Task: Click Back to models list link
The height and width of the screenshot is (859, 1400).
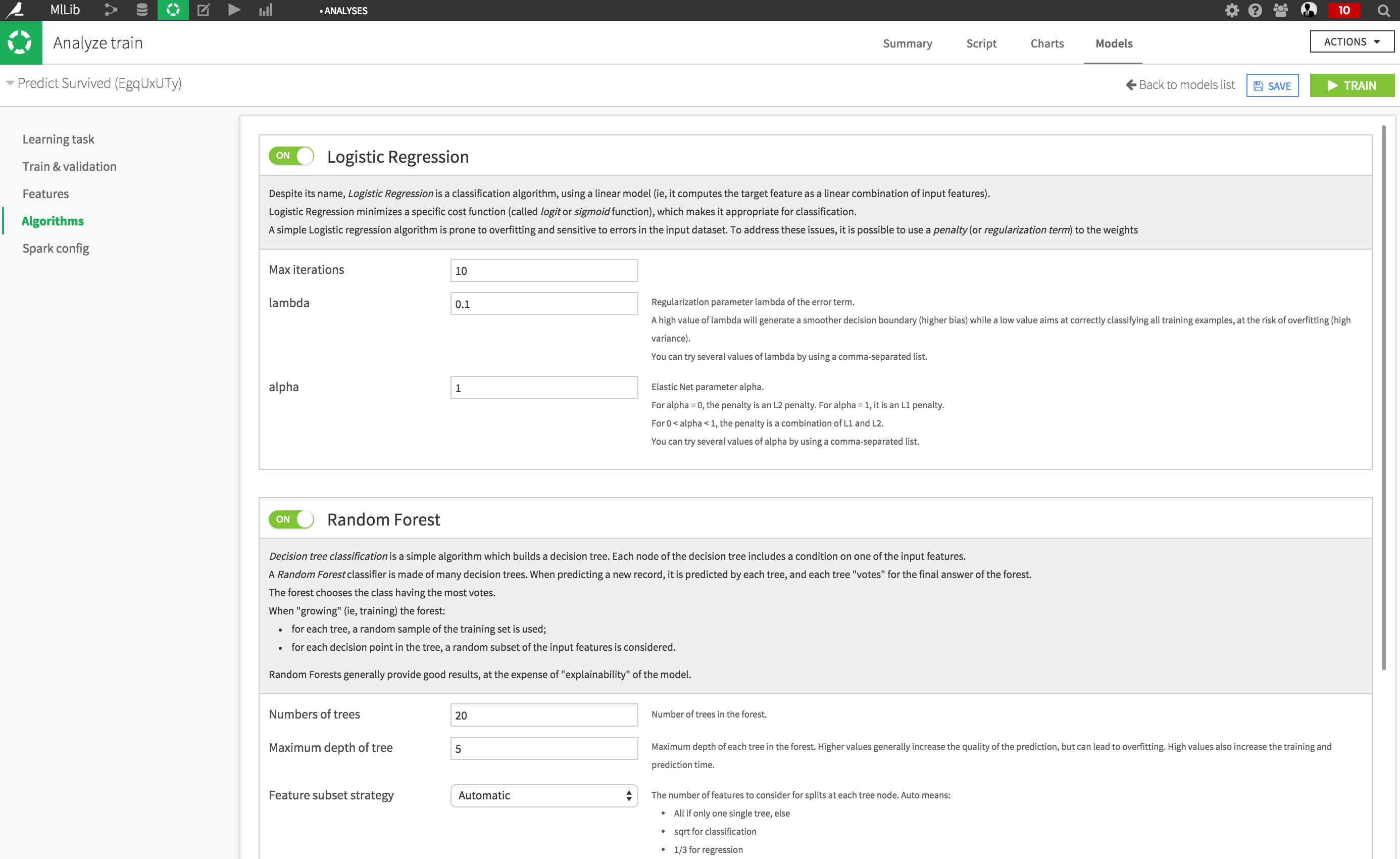Action: coord(1181,84)
